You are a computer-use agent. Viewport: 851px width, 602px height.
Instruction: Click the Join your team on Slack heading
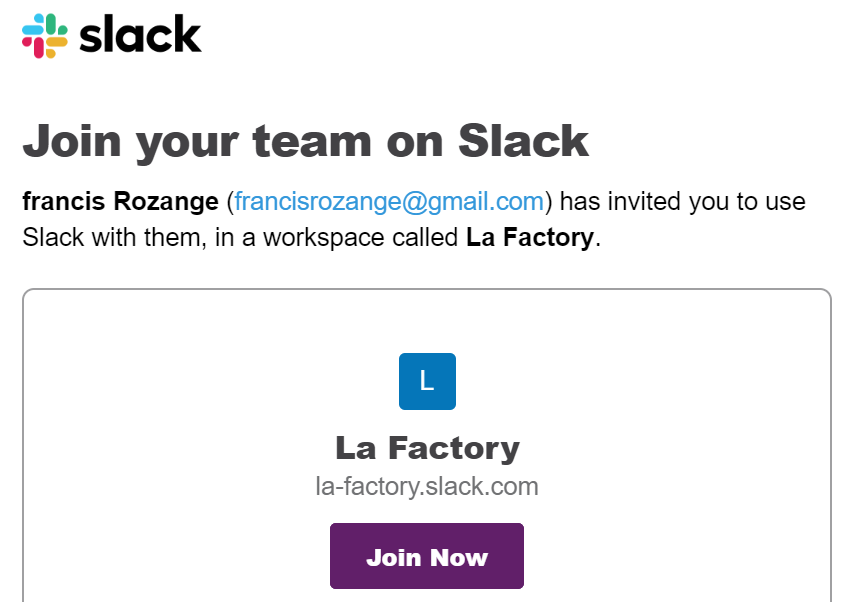306,142
